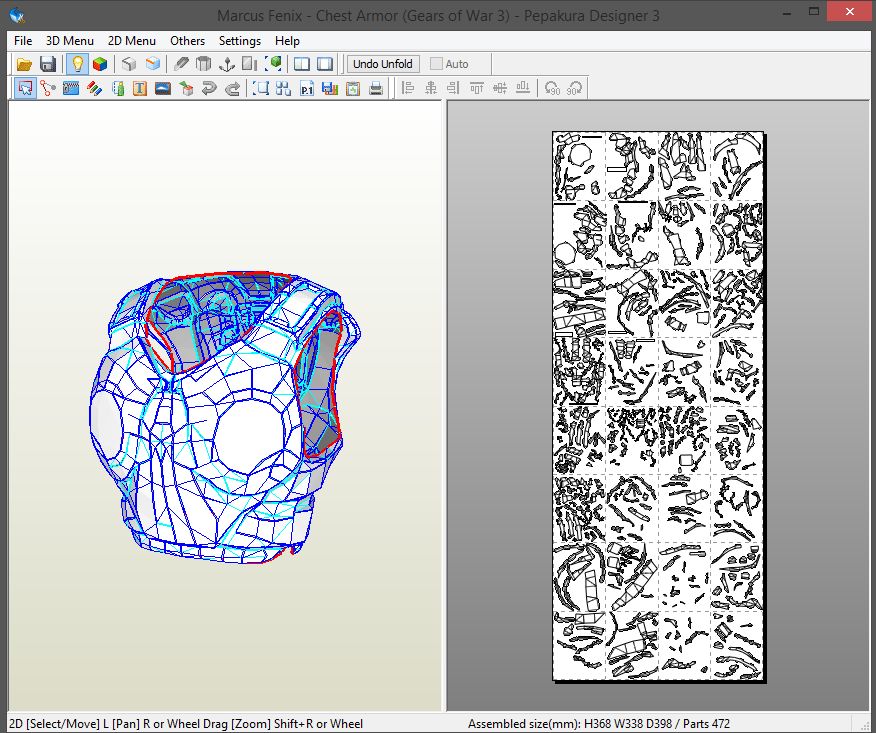
Task: Click the Align Vertical Center icon
Action: click(500, 88)
